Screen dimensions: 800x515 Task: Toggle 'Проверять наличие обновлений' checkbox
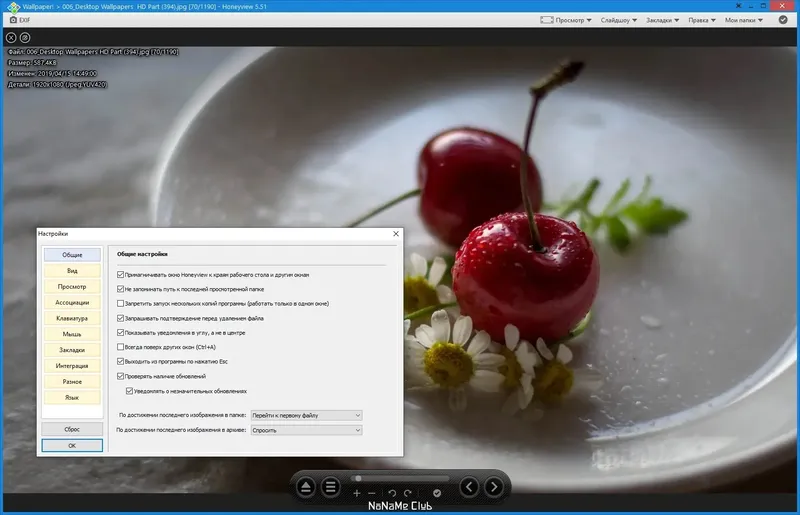pyautogui.click(x=120, y=376)
